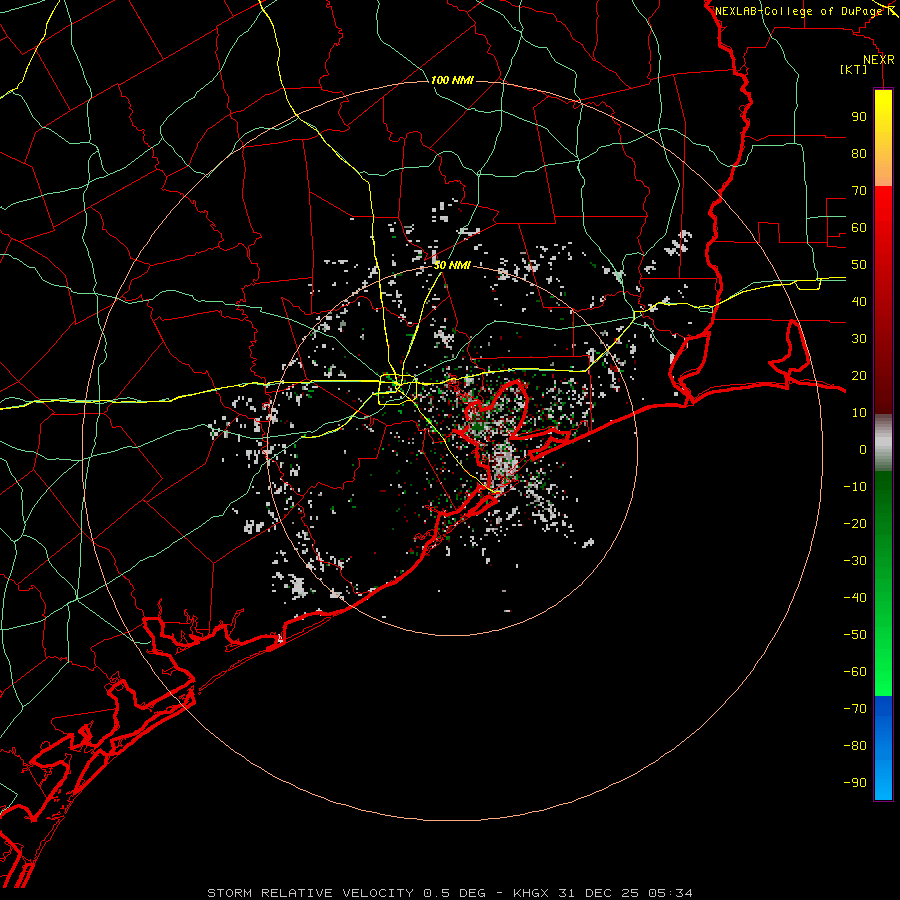Click the "[KT]" units label
The height and width of the screenshot is (900, 900).
853,69
